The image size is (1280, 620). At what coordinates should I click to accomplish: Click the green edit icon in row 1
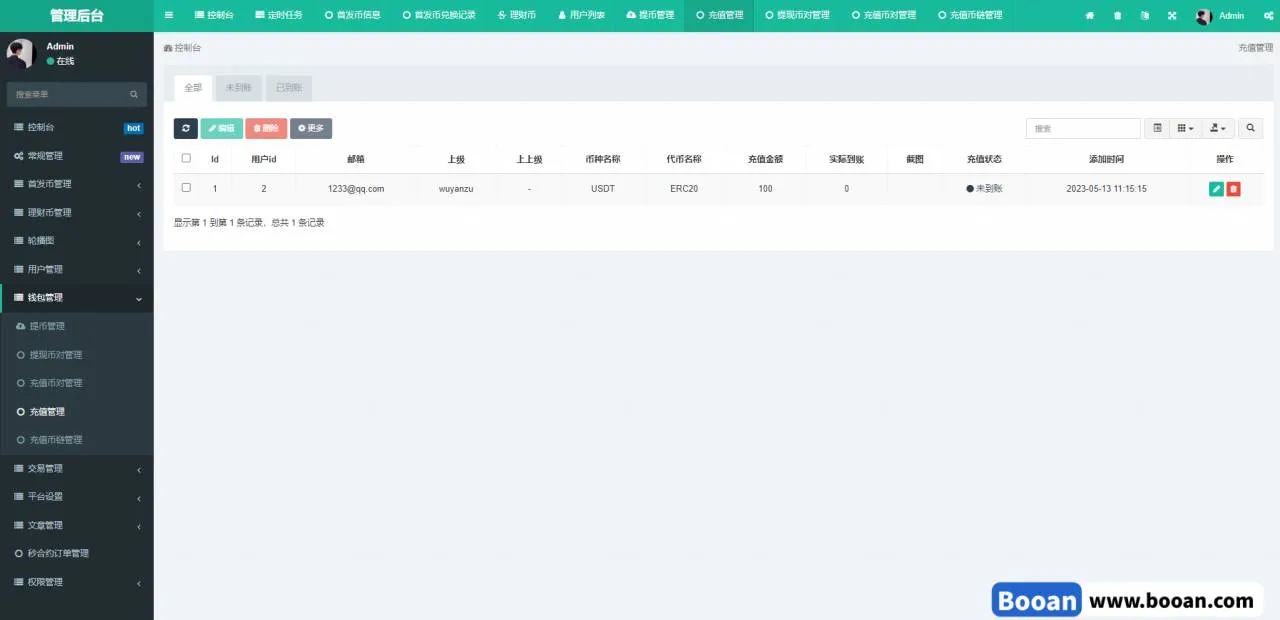[x=1216, y=189]
